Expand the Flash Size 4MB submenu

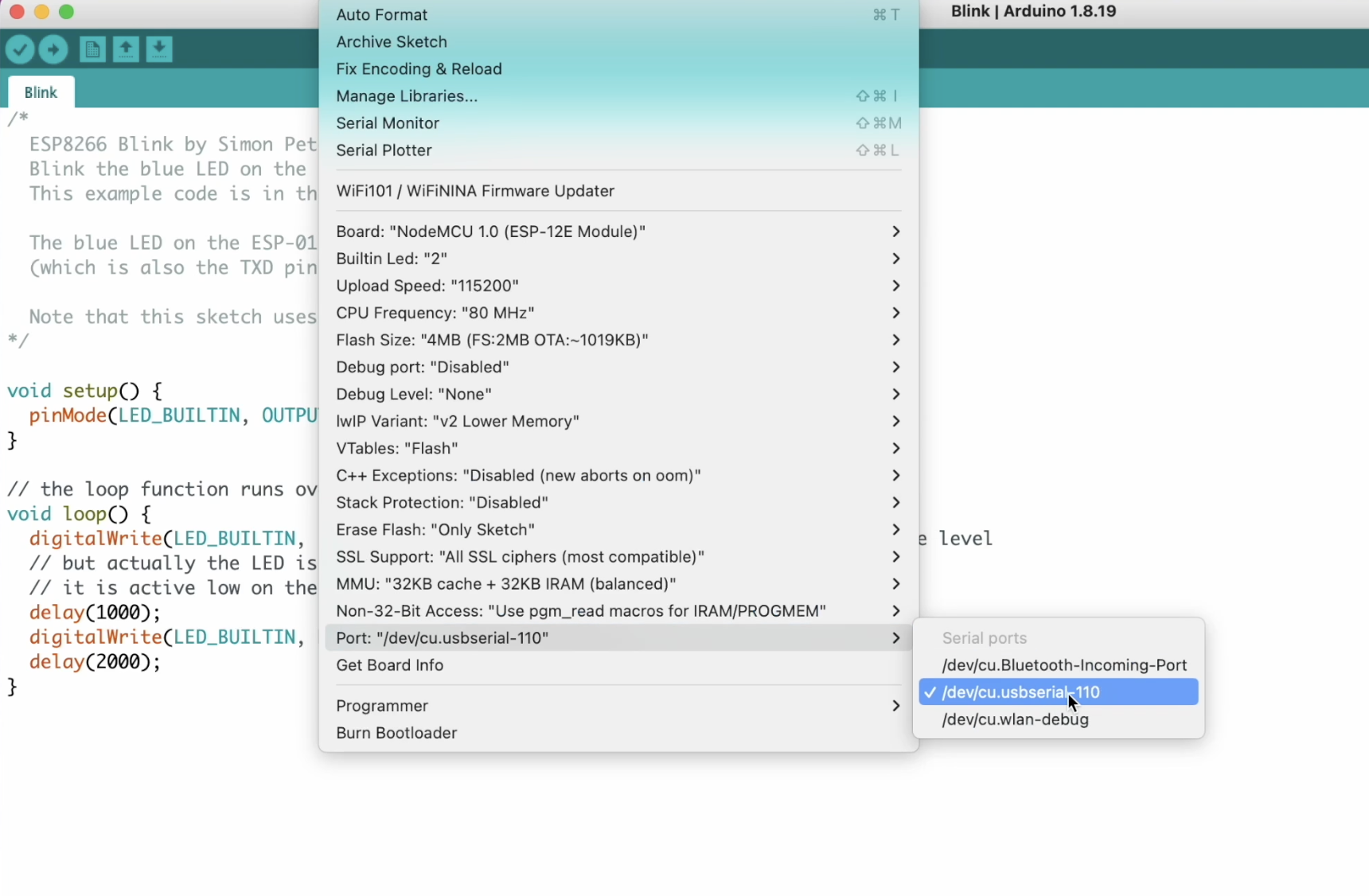coord(618,340)
